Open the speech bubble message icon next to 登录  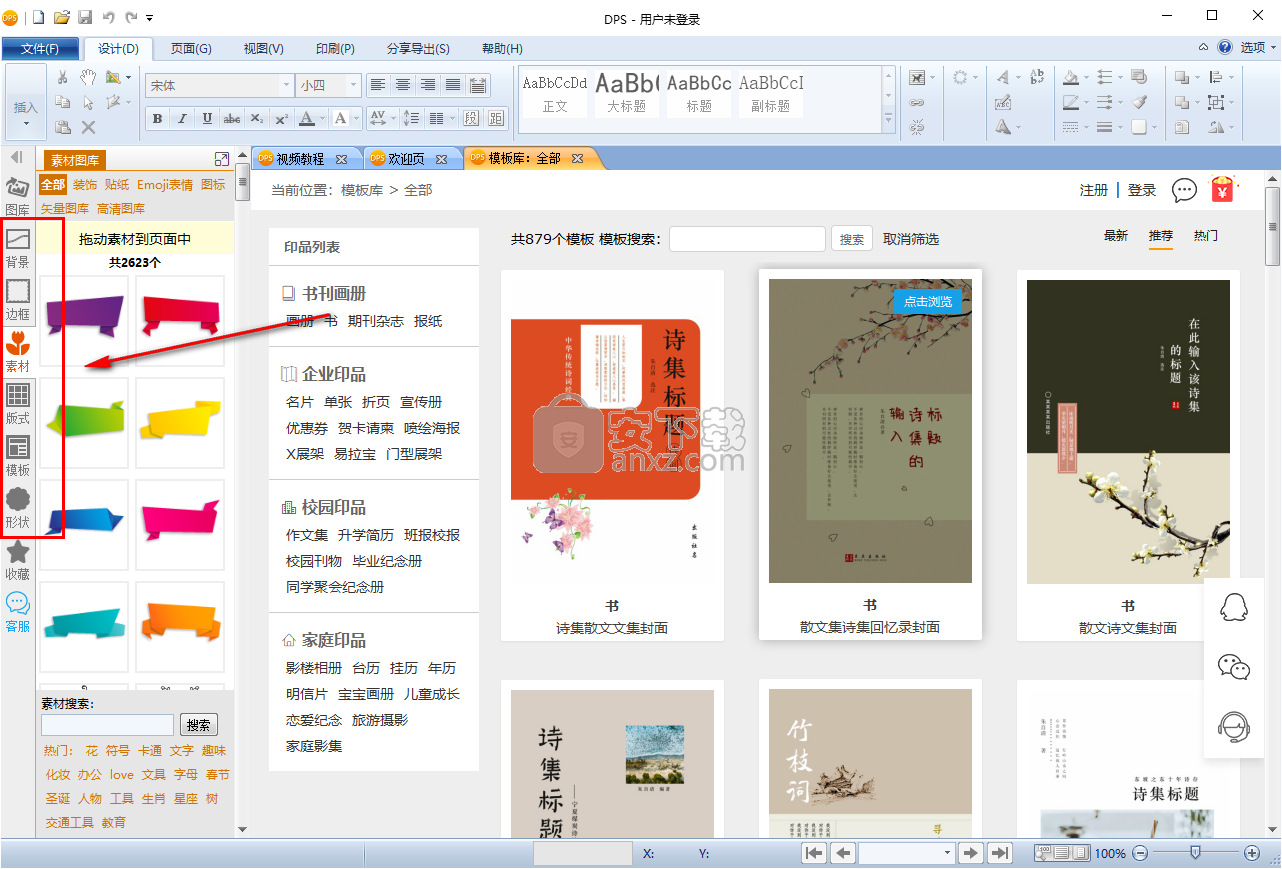tap(1184, 190)
